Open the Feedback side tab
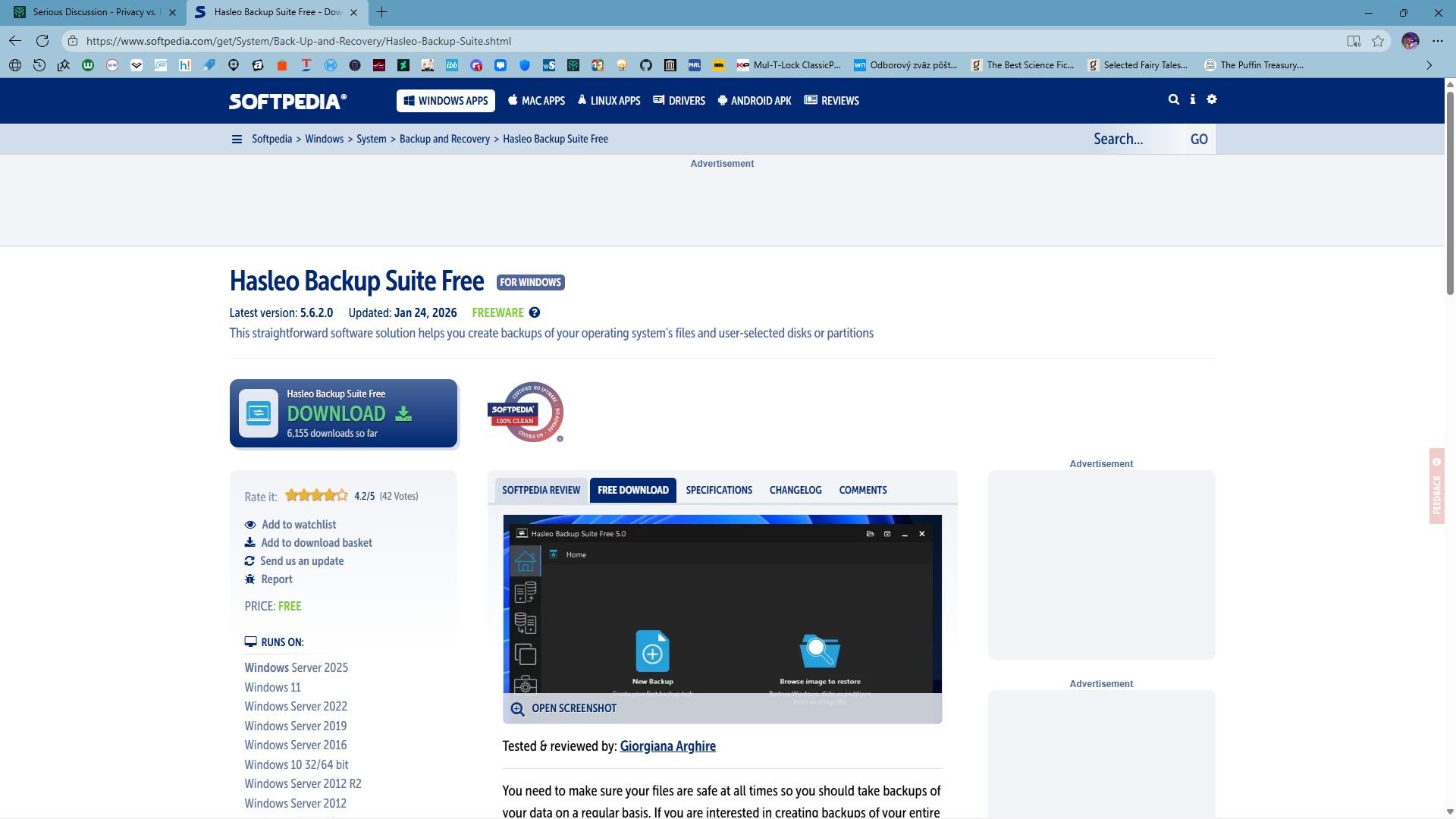 [1436, 486]
